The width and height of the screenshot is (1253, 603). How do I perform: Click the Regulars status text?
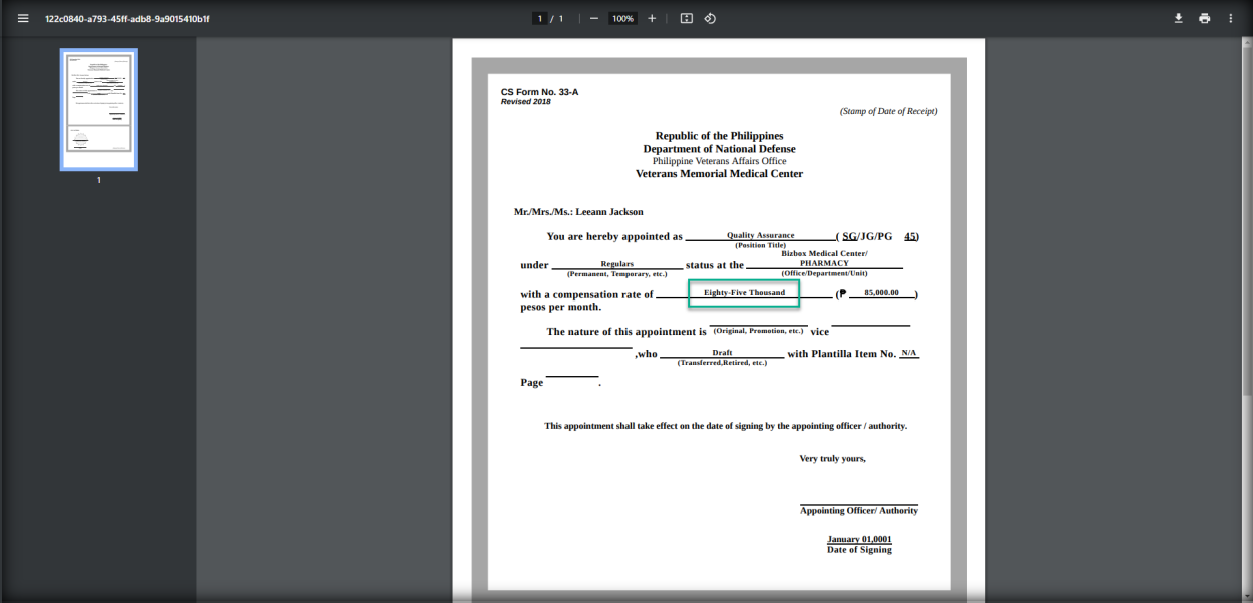point(617,264)
